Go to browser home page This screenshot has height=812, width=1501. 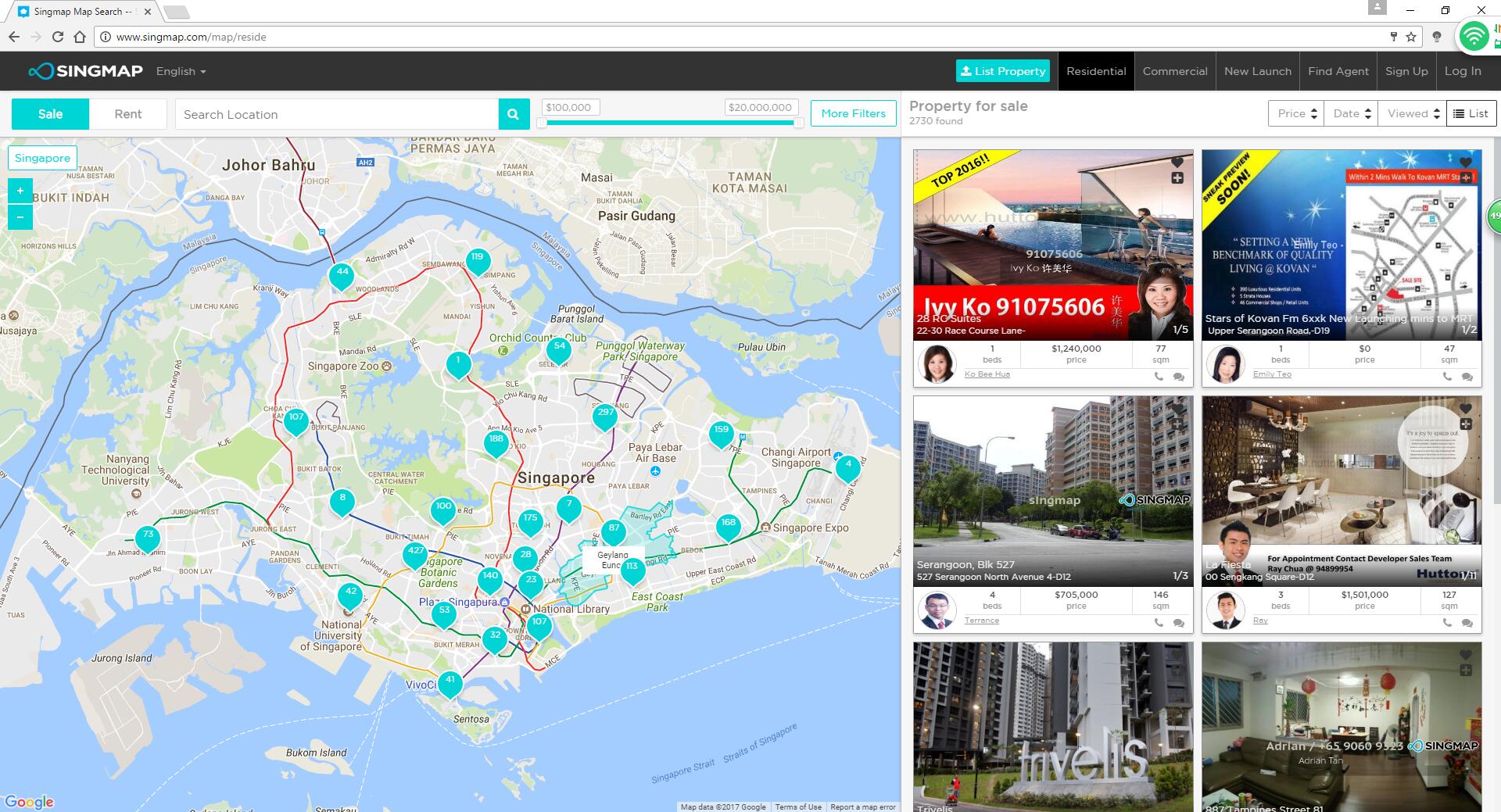click(x=80, y=37)
